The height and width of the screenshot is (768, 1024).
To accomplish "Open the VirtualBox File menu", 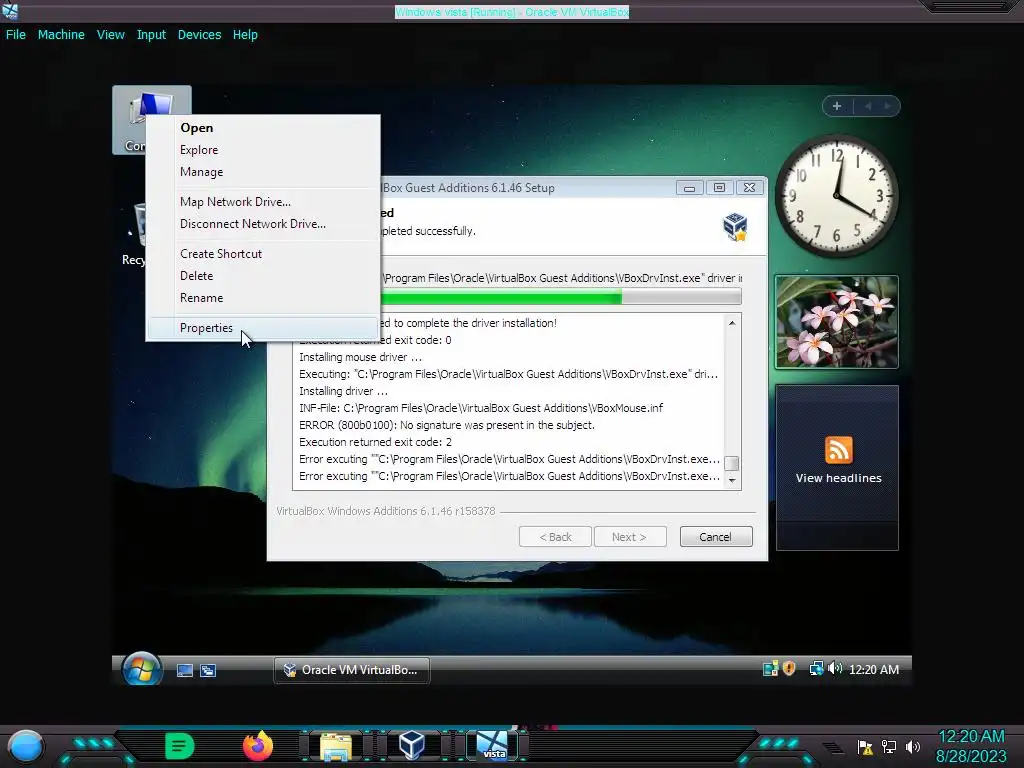I will pos(16,35).
